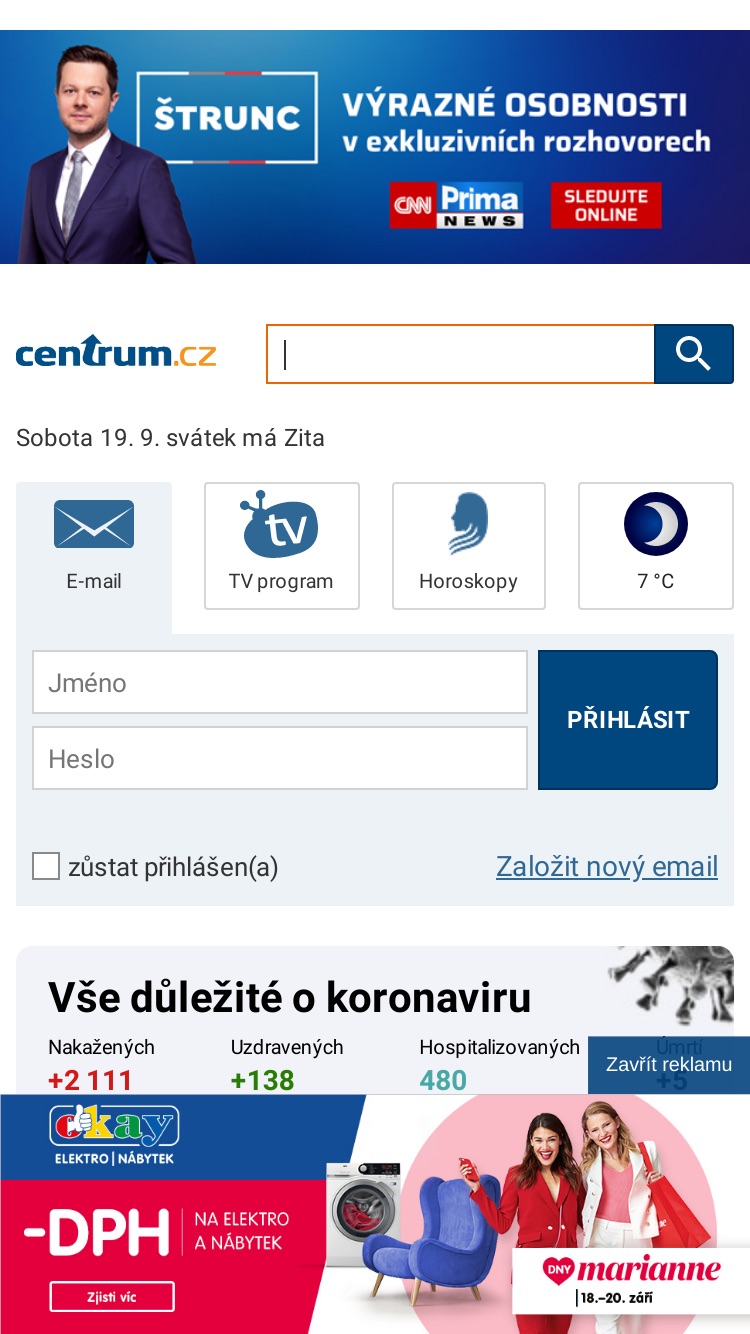The width and height of the screenshot is (750, 1334).
Task: Open the moon weather icon showing 7 °C
Action: point(656,524)
